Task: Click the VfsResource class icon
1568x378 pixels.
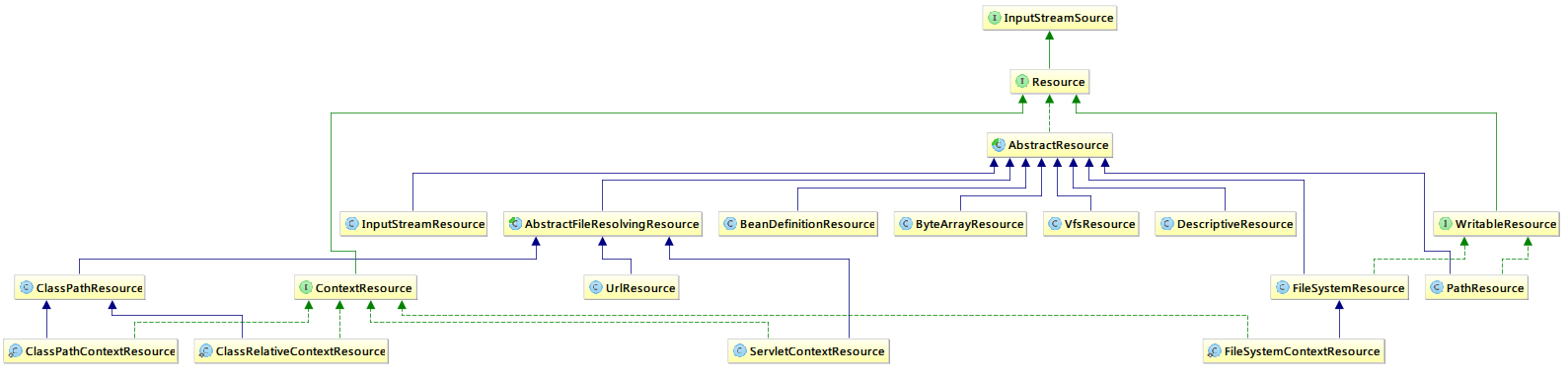Action: point(1054,224)
